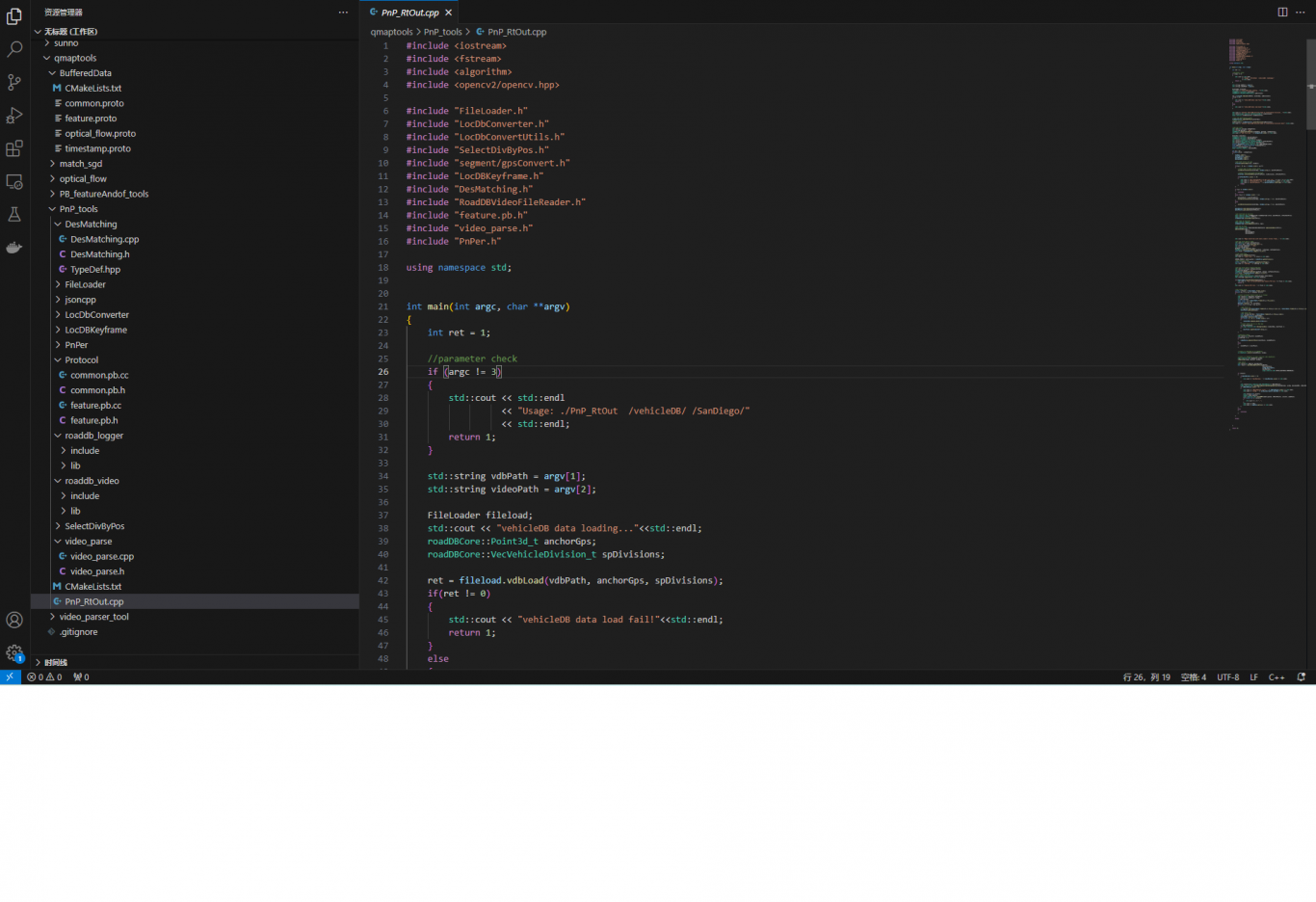Change end of line sequence LF
The image size is (1316, 902).
(1254, 677)
